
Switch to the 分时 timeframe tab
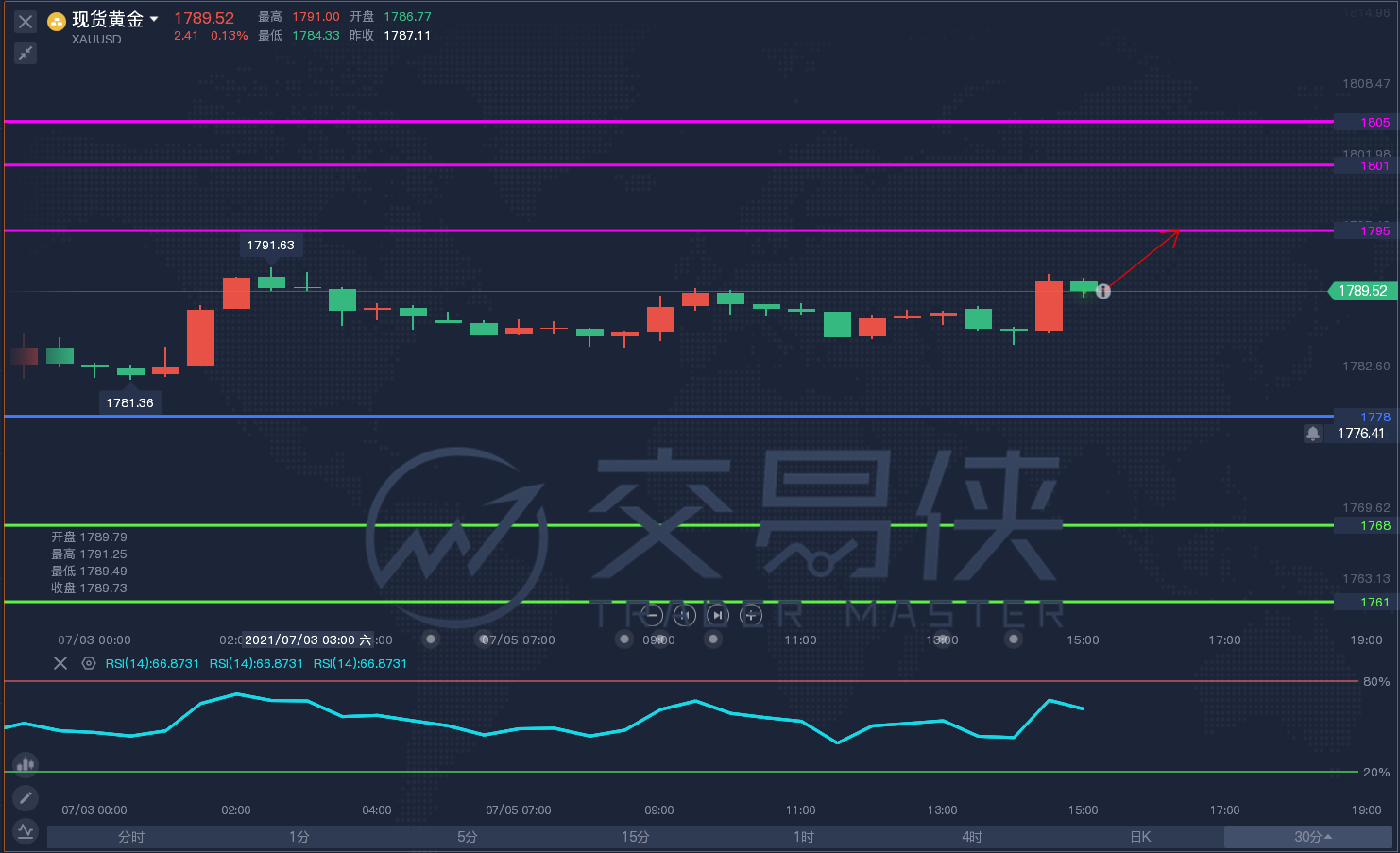tap(131, 837)
